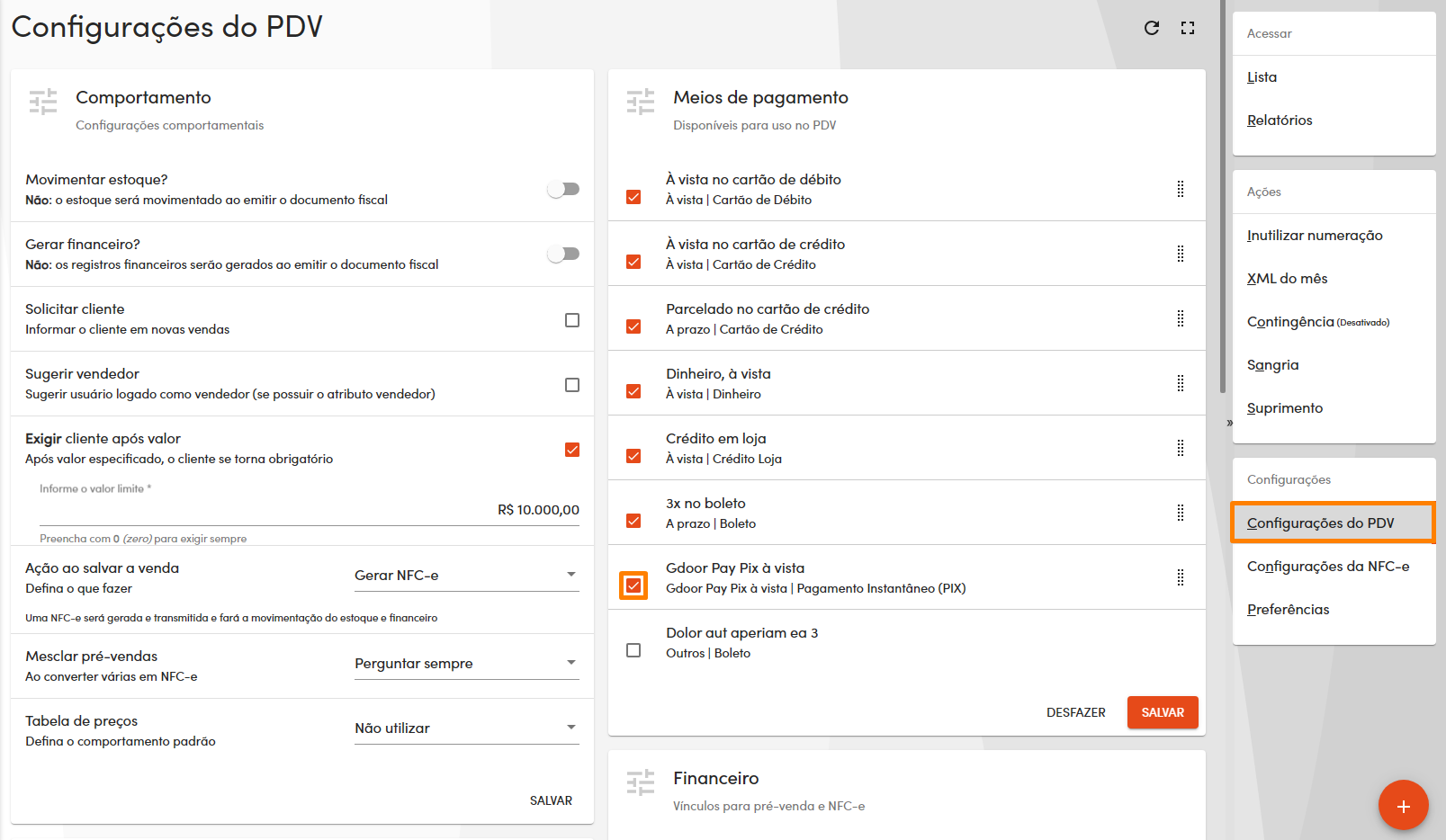Click DESFAZER button

(x=1076, y=712)
